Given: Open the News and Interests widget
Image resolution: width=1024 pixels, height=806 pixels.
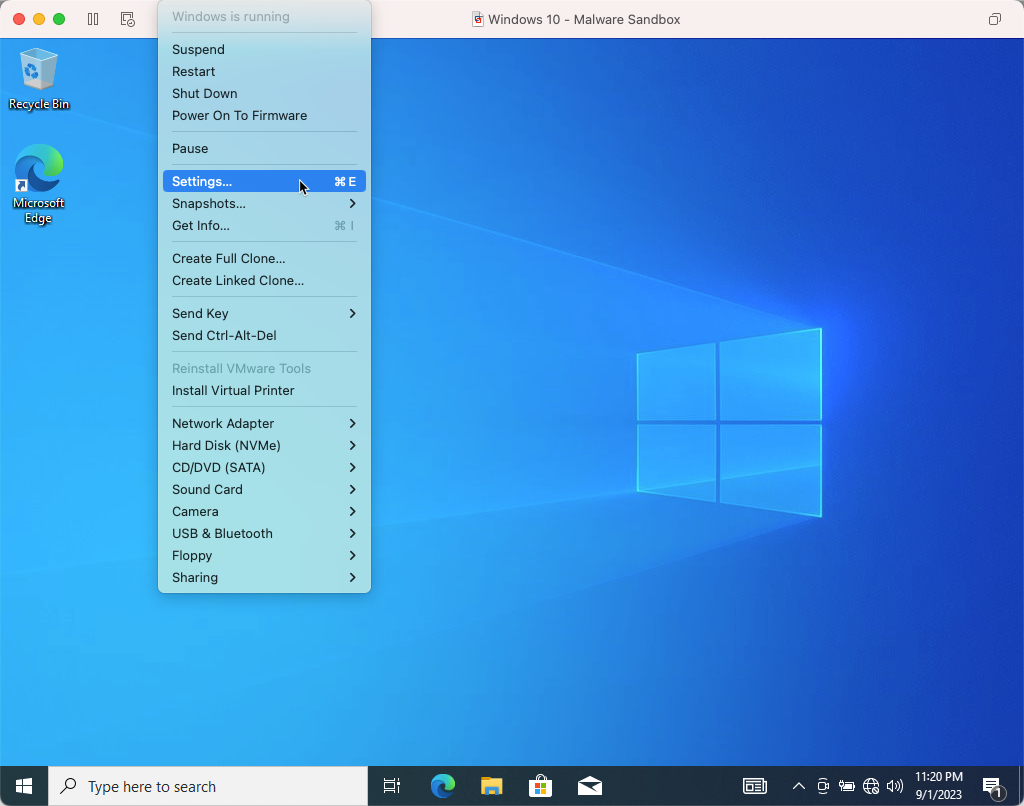Looking at the screenshot, I should pyautogui.click(x=754, y=786).
